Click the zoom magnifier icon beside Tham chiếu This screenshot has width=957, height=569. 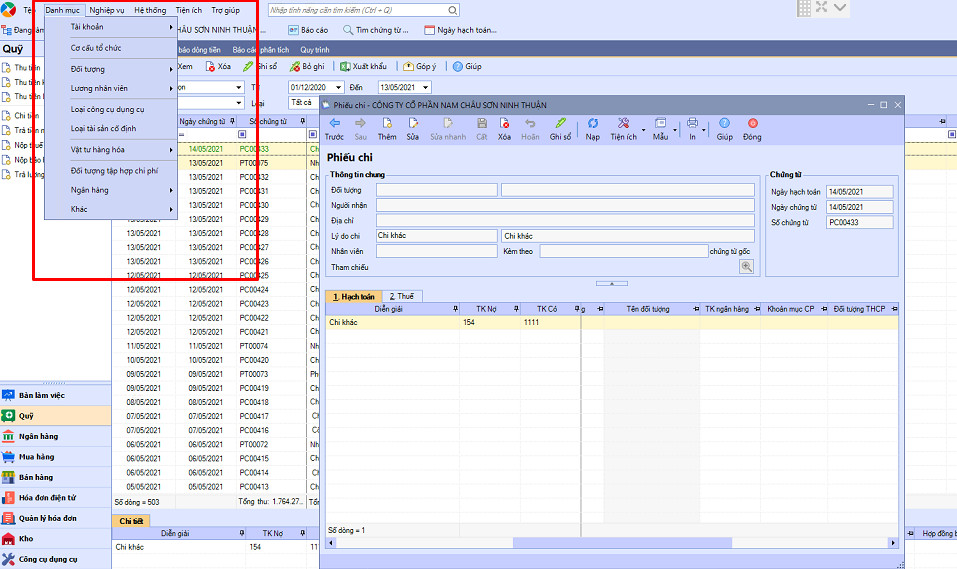[746, 266]
